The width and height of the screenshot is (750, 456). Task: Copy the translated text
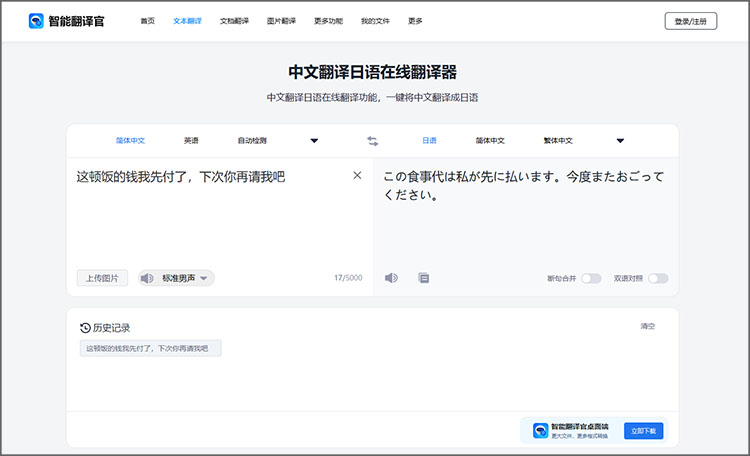point(424,278)
